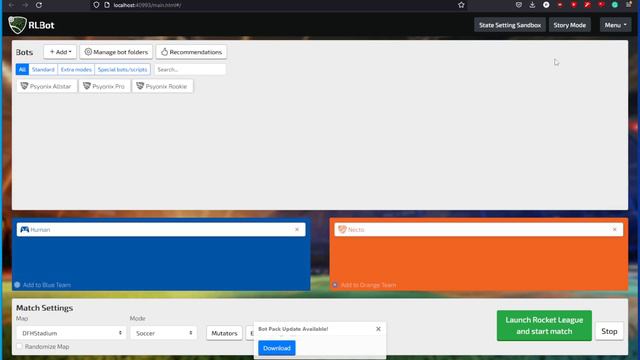Viewport: 640px width, 360px height.
Task: Select the Necto bot card
Action: point(478,229)
